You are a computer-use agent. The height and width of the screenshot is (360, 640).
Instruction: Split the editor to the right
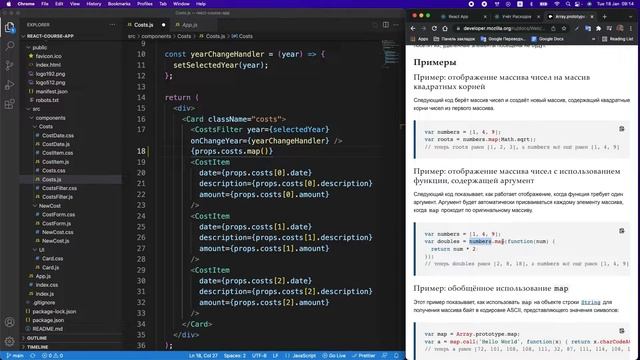(386, 25)
